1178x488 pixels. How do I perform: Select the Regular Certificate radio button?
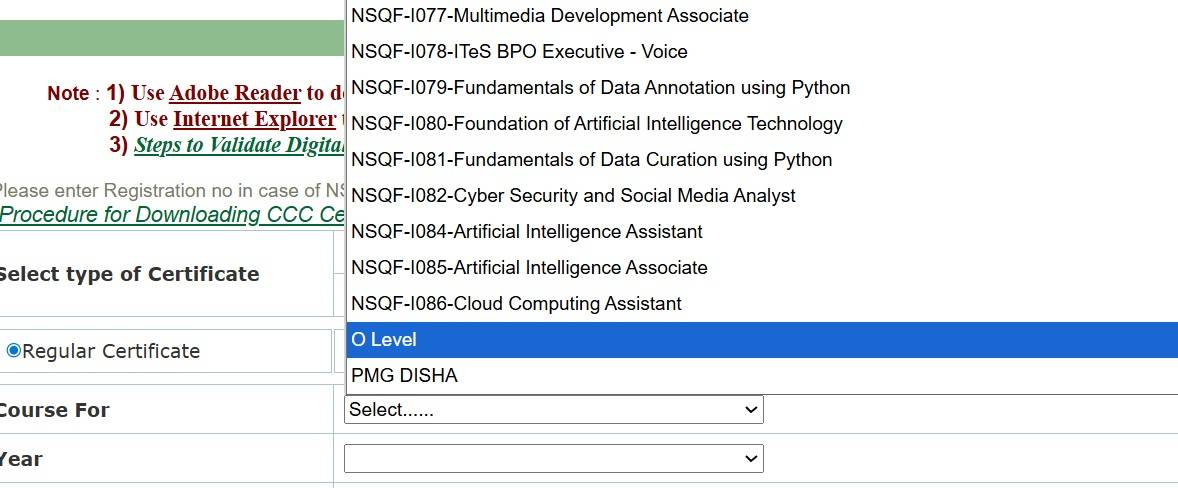(14, 351)
